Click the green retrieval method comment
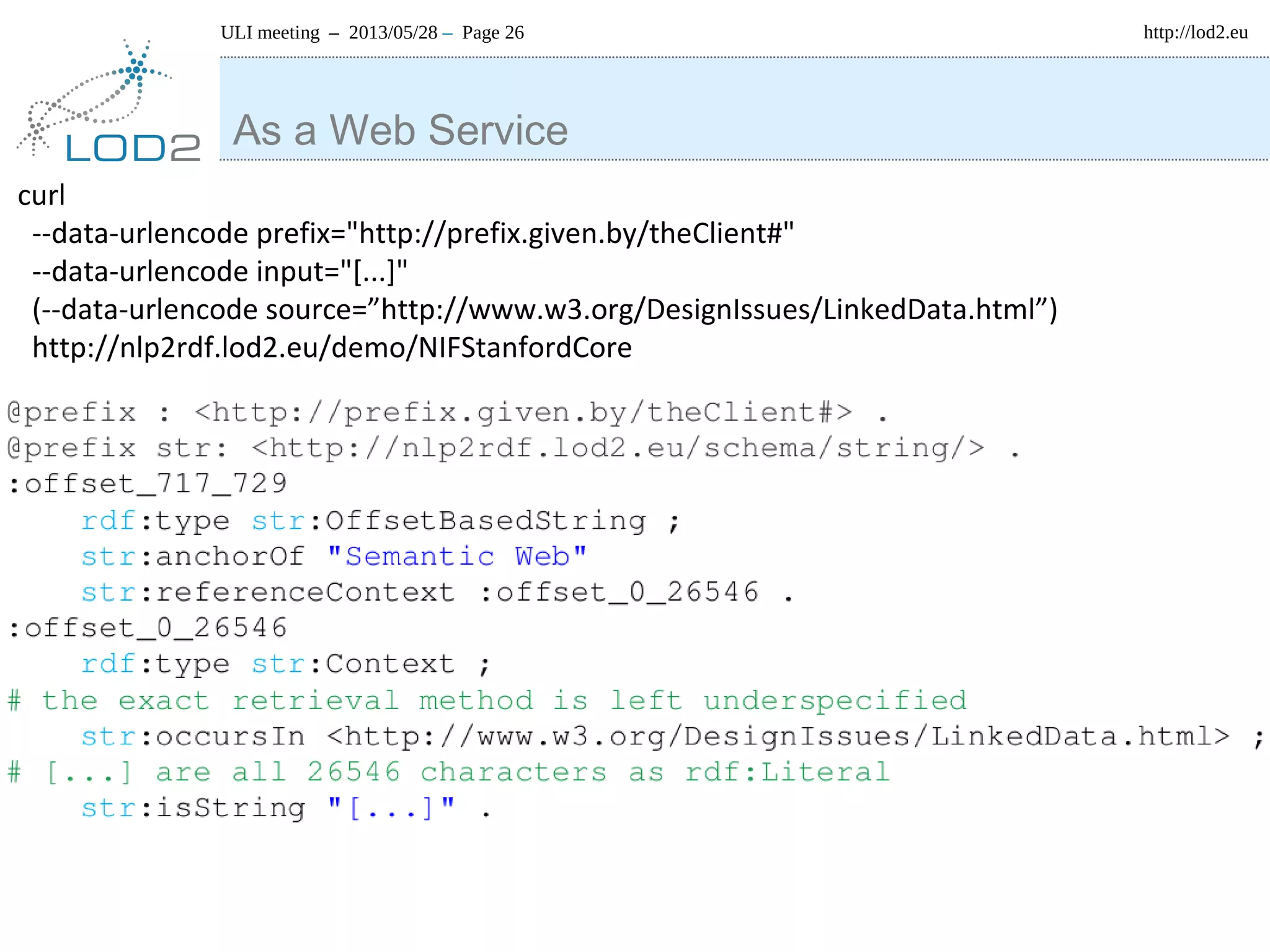Viewport: 1270px width, 952px height. coord(487,700)
